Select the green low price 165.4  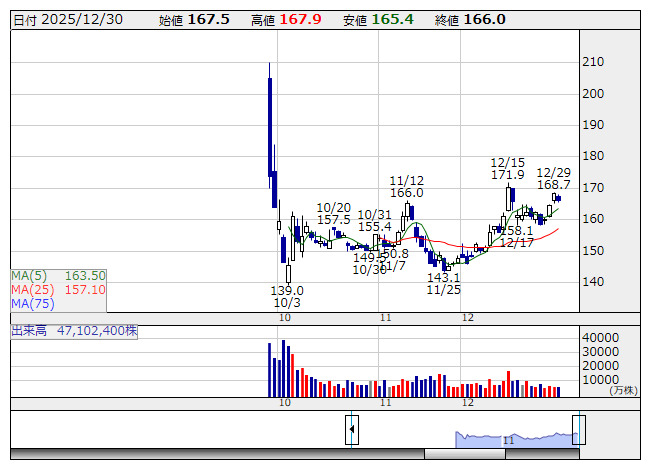click(x=392, y=20)
